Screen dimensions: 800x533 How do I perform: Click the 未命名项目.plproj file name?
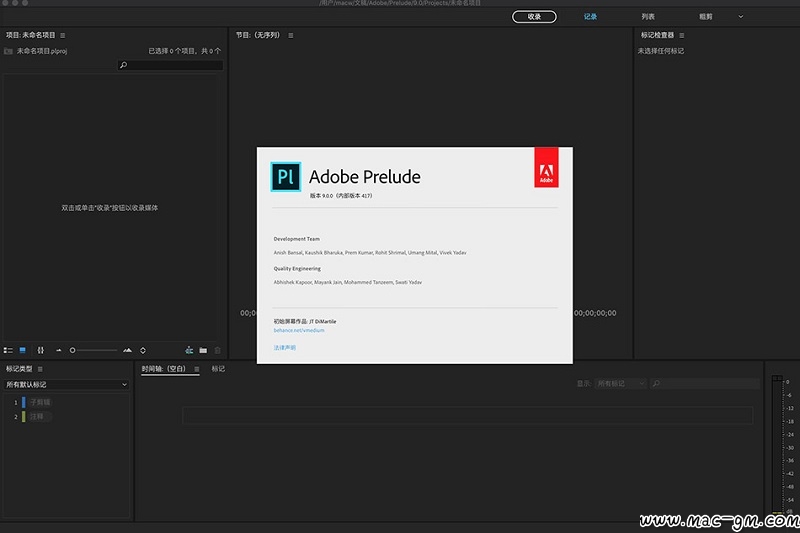pos(42,51)
